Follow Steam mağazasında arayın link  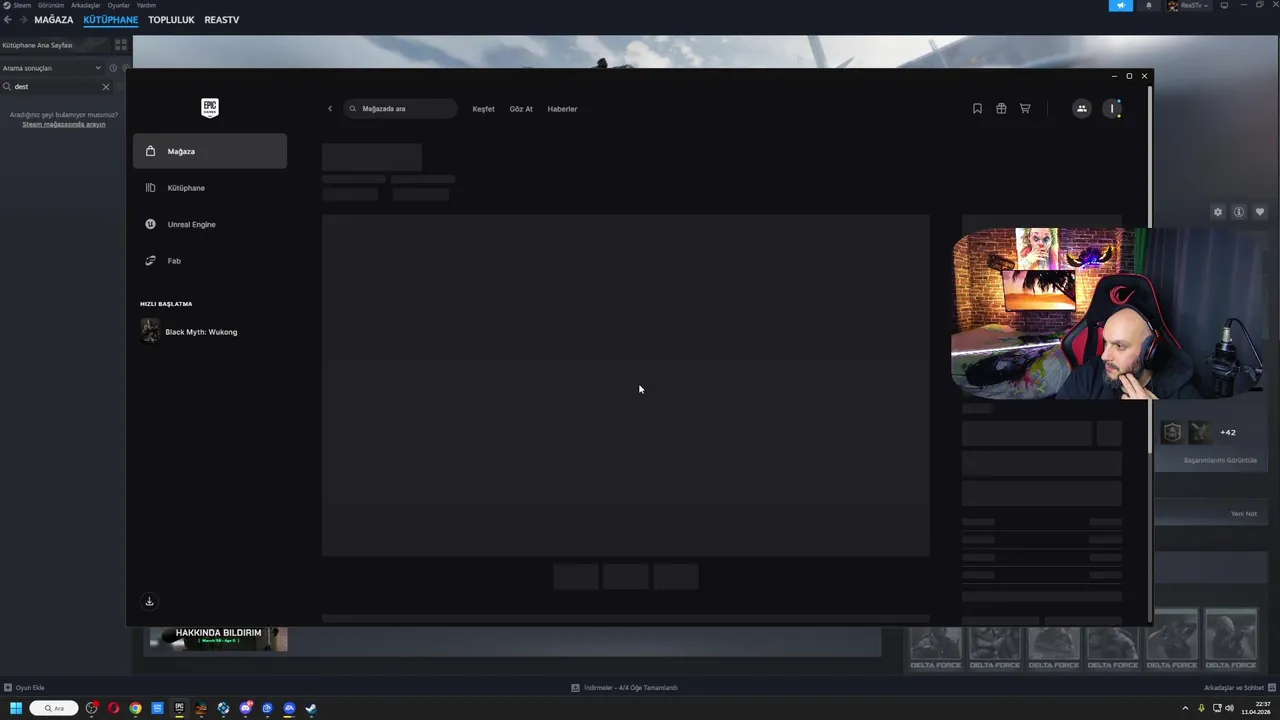[x=64, y=124]
